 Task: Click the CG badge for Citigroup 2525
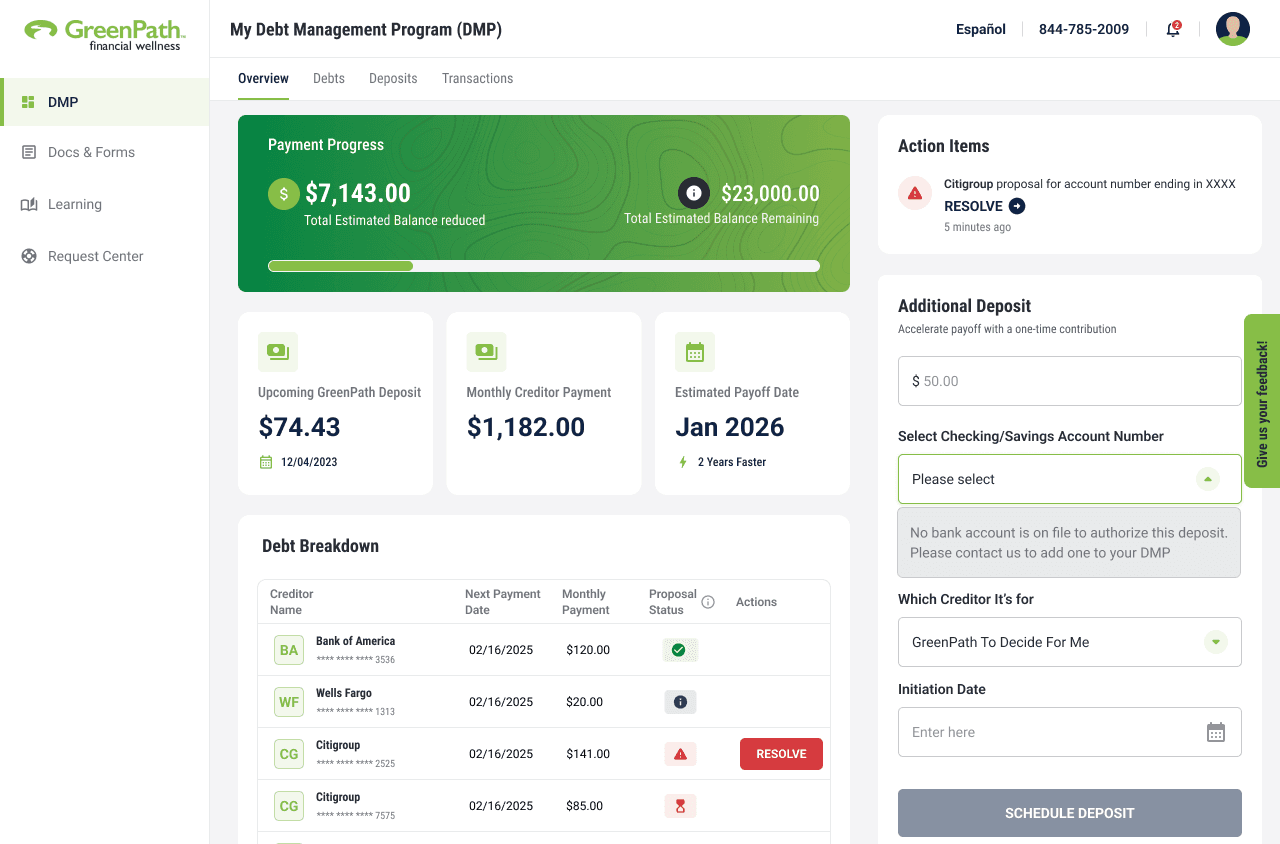(x=289, y=754)
